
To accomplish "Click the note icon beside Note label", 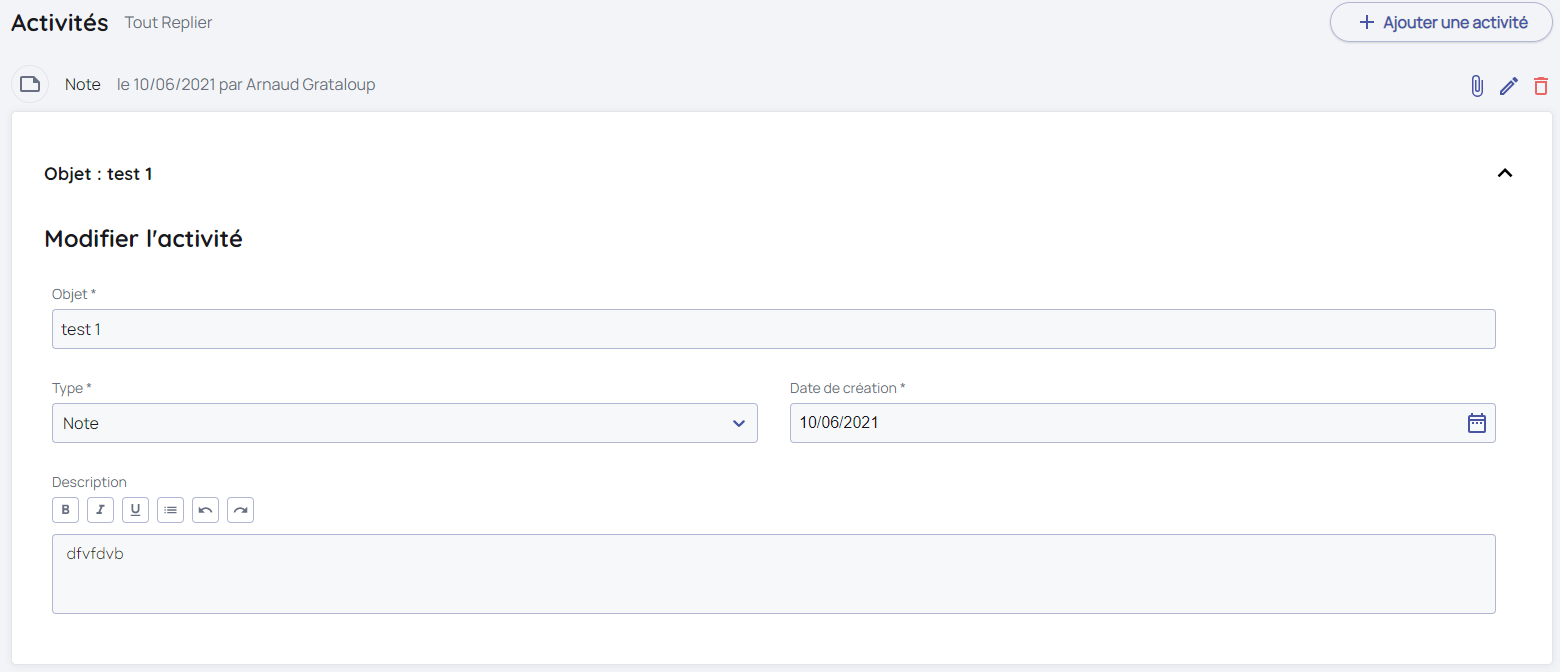I will coord(30,84).
